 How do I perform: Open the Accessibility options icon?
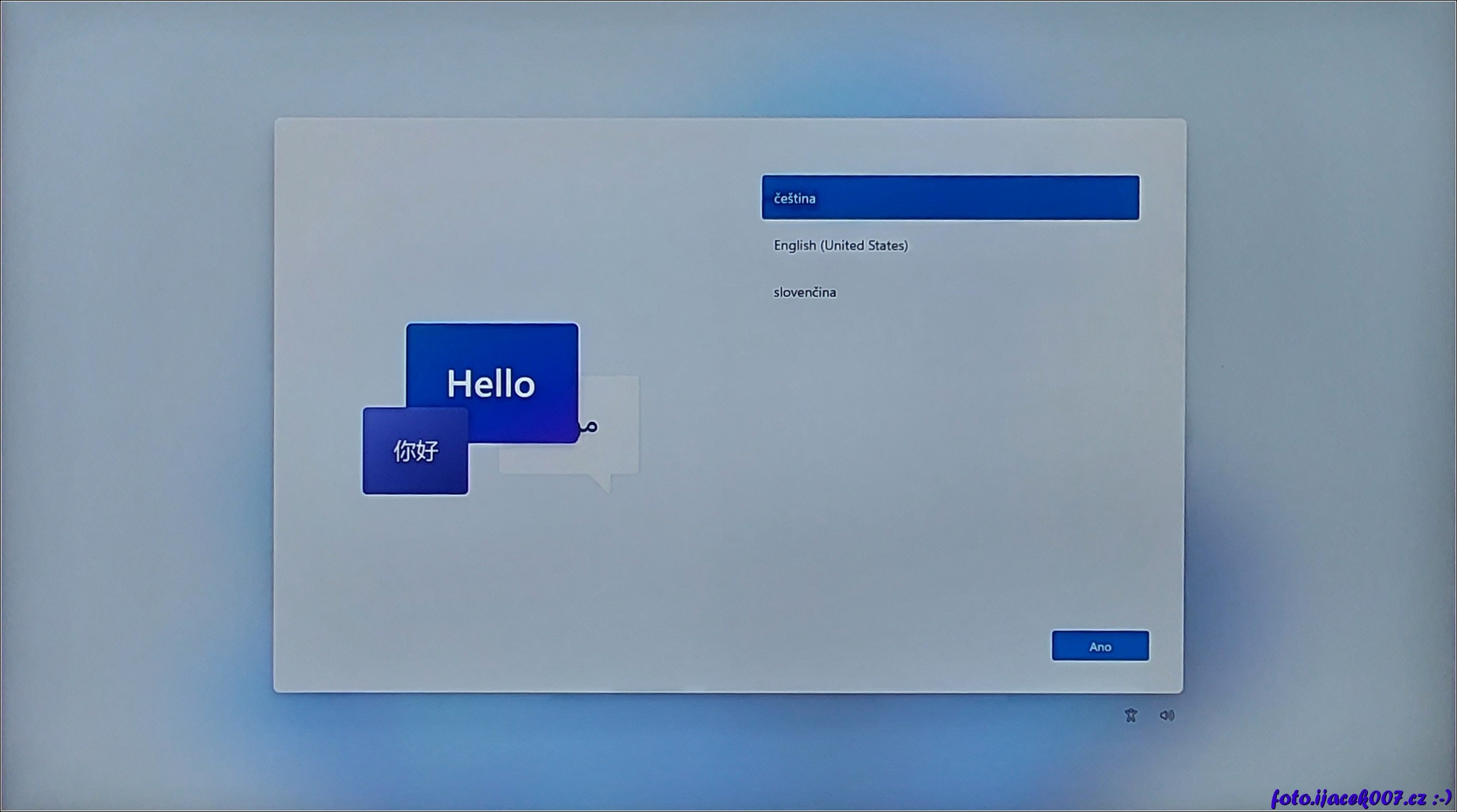click(1131, 715)
